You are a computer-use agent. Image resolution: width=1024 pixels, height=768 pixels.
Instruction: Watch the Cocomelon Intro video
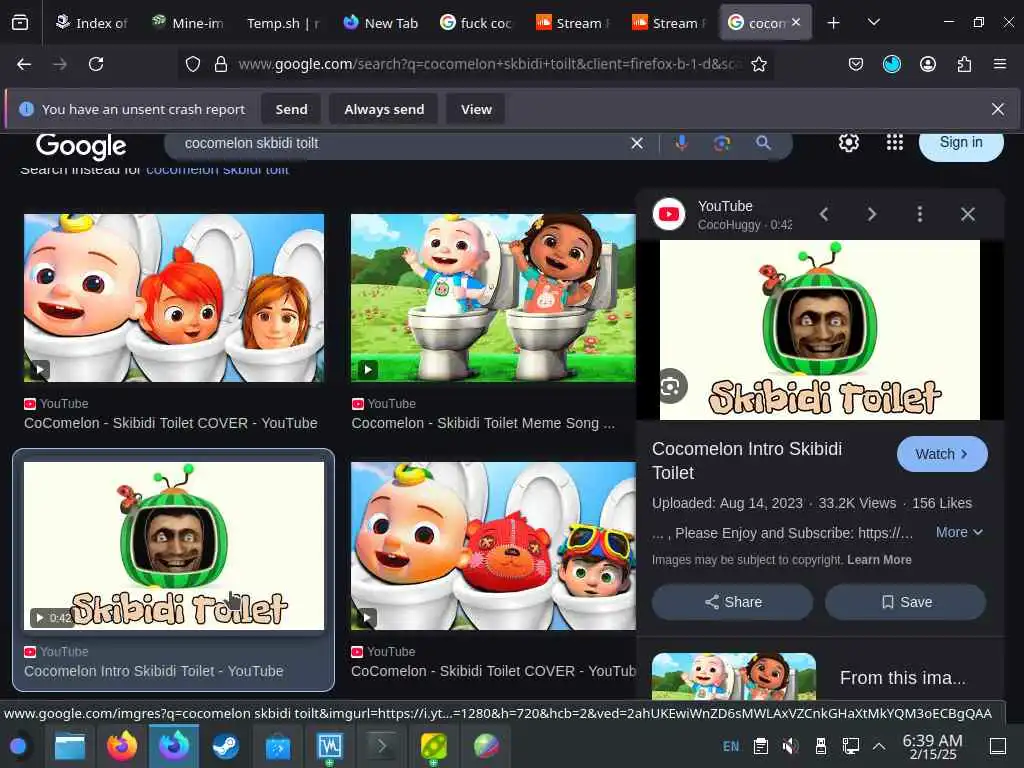point(942,454)
